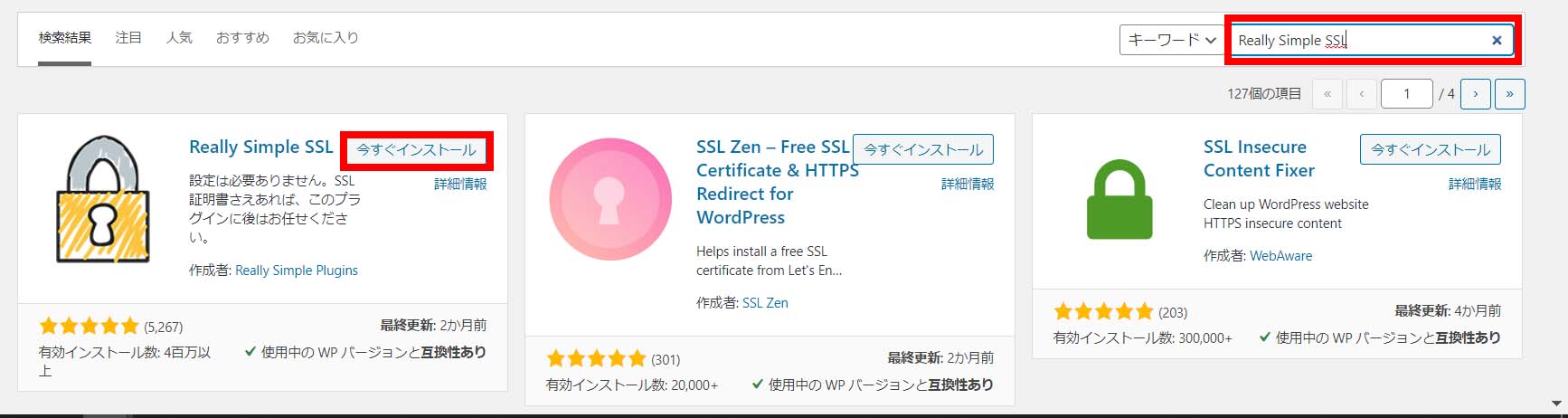
Task: Click the current page number field
Action: 1406,93
